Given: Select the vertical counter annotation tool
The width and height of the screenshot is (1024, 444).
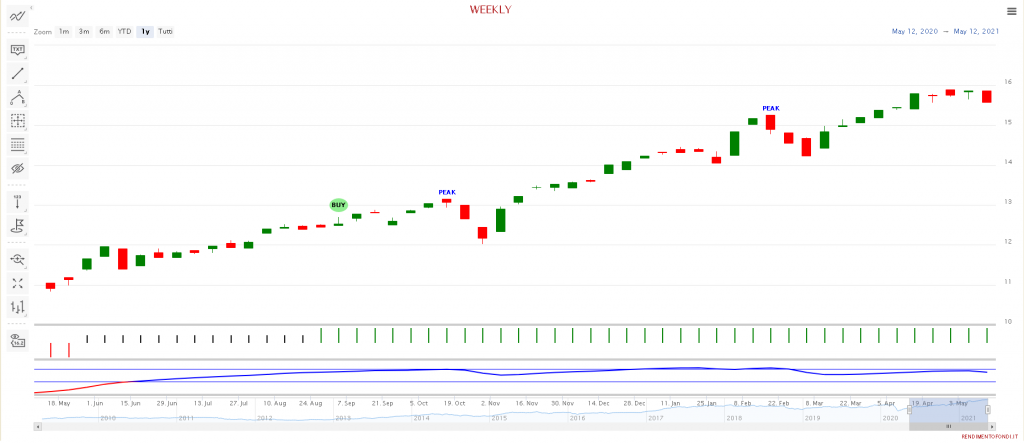Looking at the screenshot, I should (x=17, y=203).
